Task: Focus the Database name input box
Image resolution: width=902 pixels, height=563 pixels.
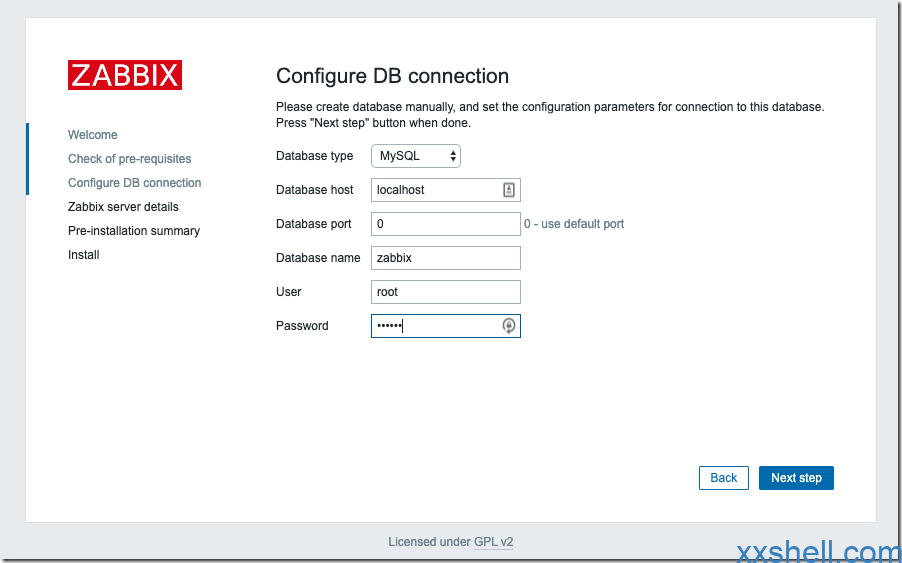Action: pos(445,258)
